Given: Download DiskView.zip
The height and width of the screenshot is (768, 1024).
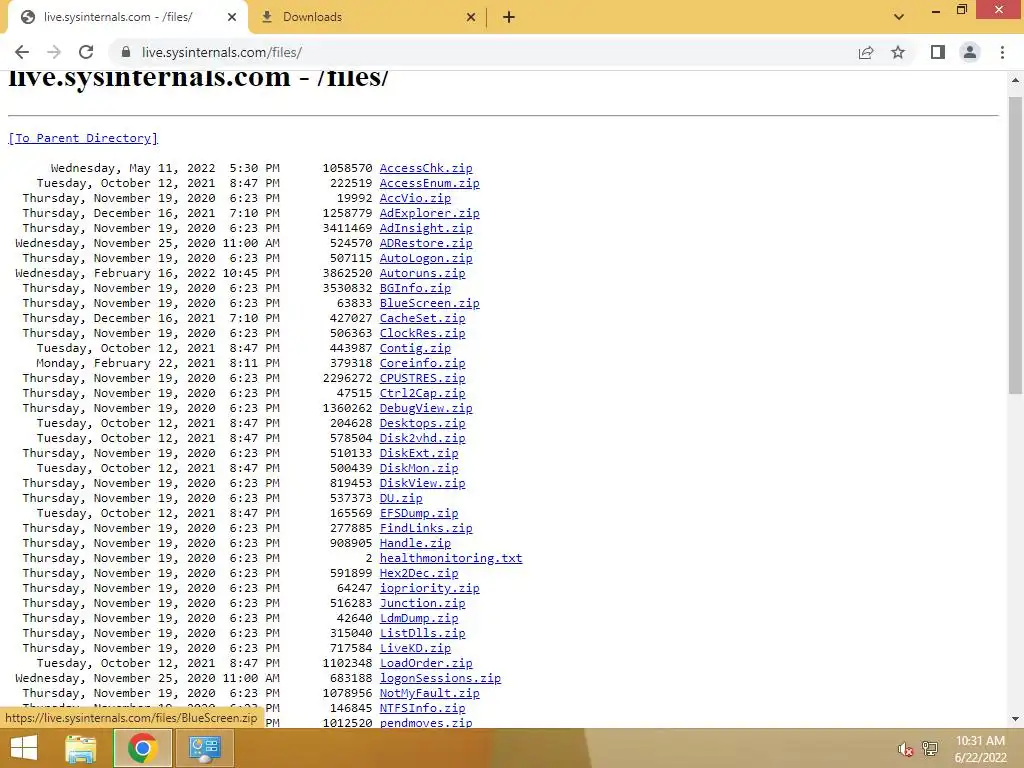Looking at the screenshot, I should (423, 483).
